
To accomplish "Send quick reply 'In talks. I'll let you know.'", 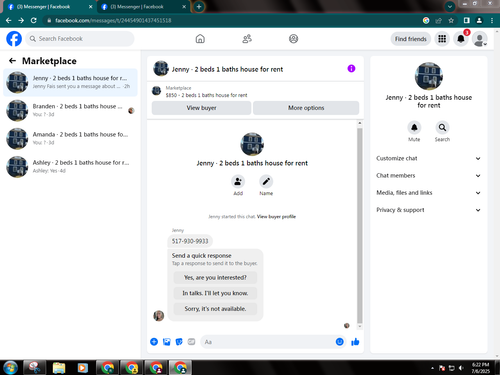I will pos(215,293).
